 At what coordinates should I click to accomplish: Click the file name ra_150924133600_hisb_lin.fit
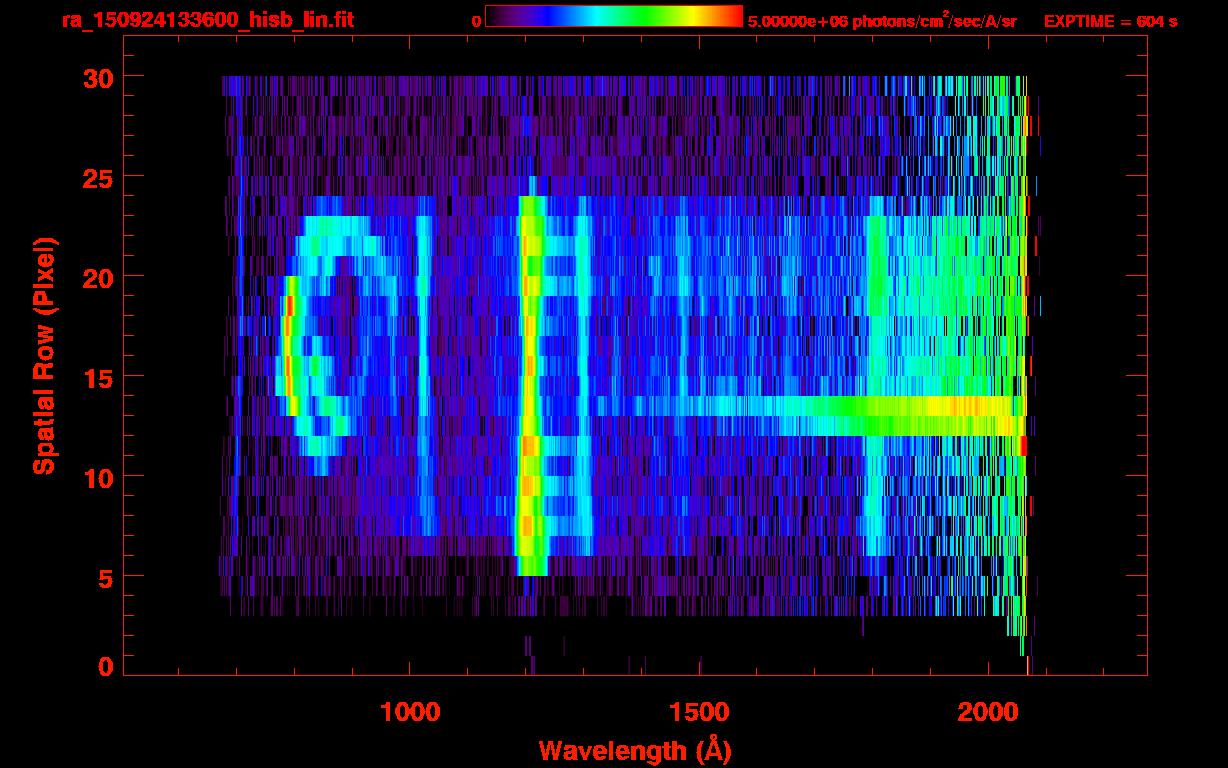click(x=207, y=19)
